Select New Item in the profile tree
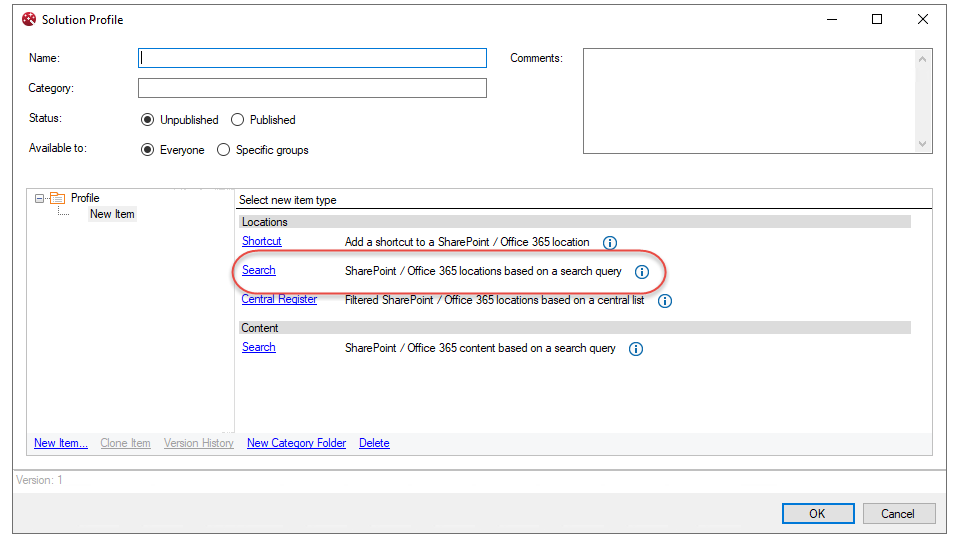Viewport: 960px width, 540px height. (112, 214)
